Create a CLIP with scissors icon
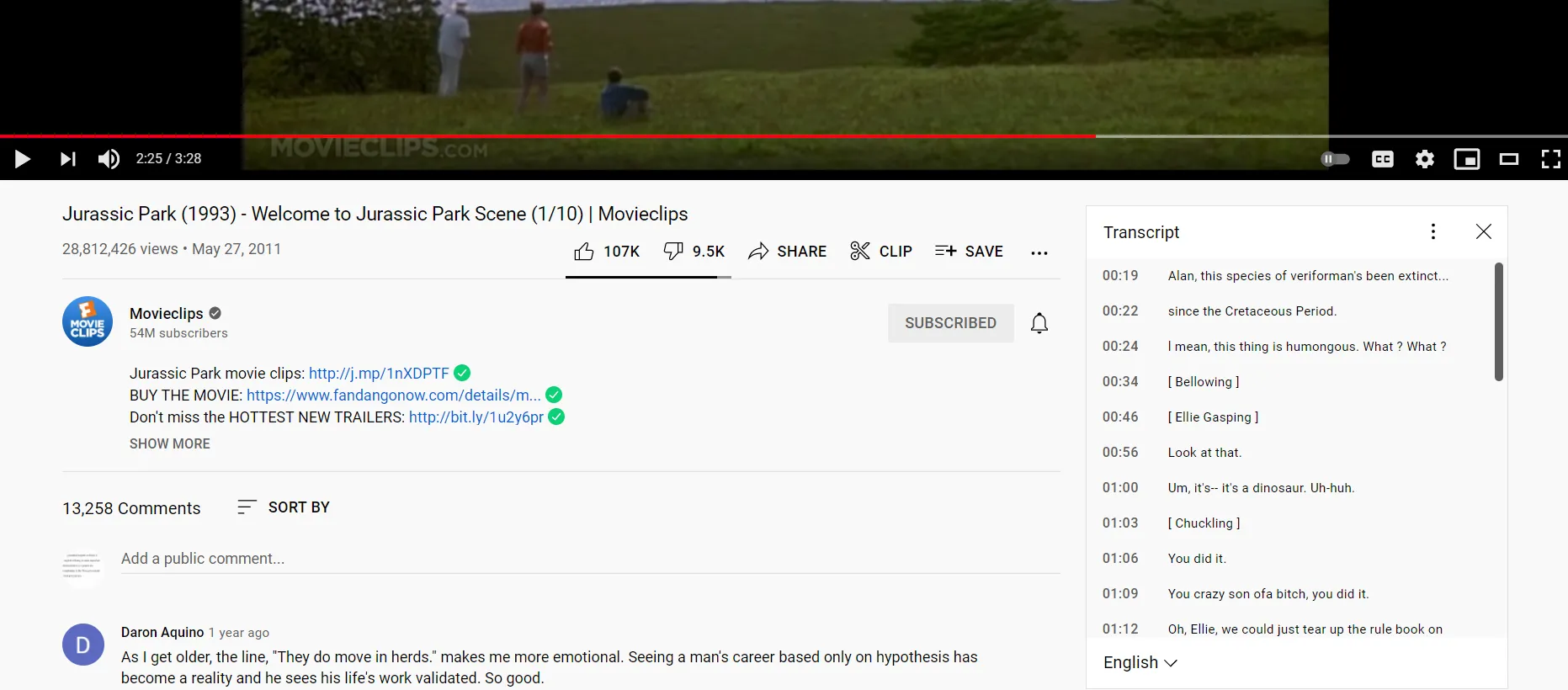 [880, 252]
